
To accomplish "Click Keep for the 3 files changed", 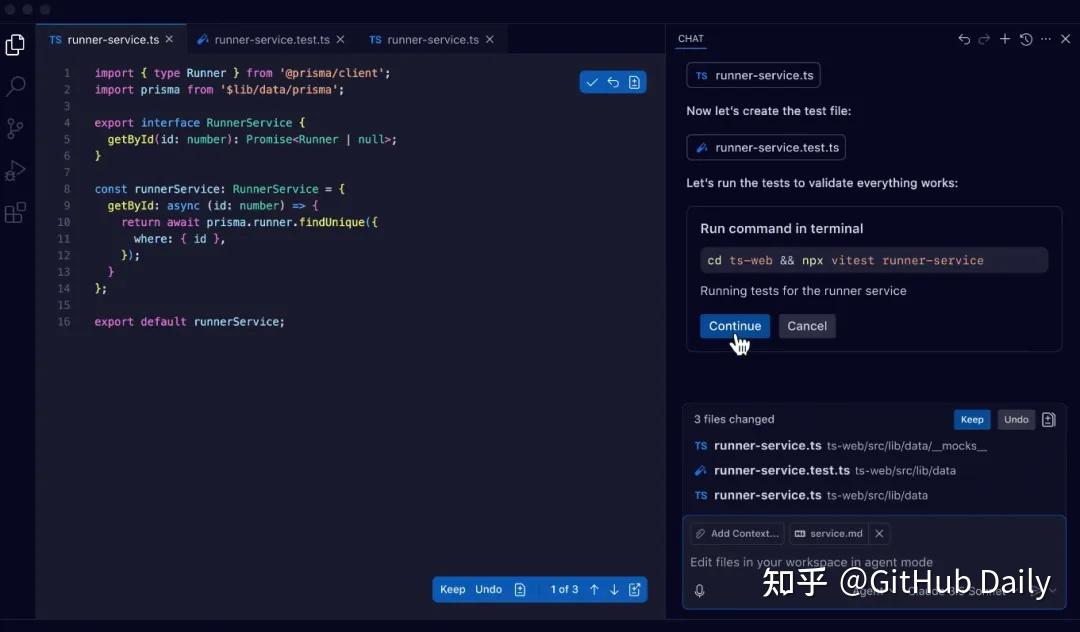I will click(972, 419).
